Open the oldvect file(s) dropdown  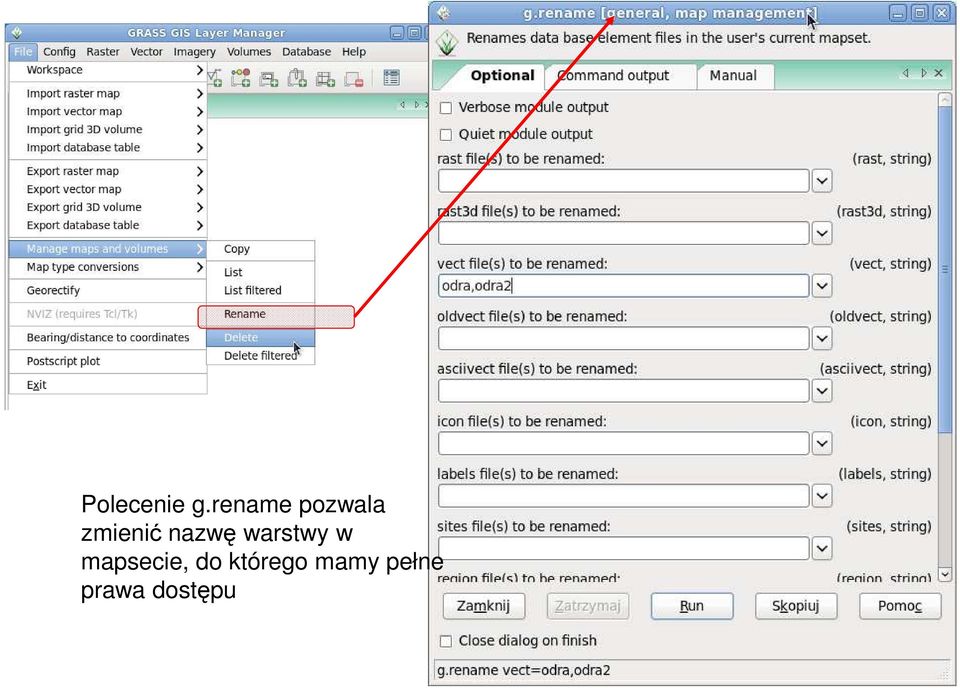point(822,338)
